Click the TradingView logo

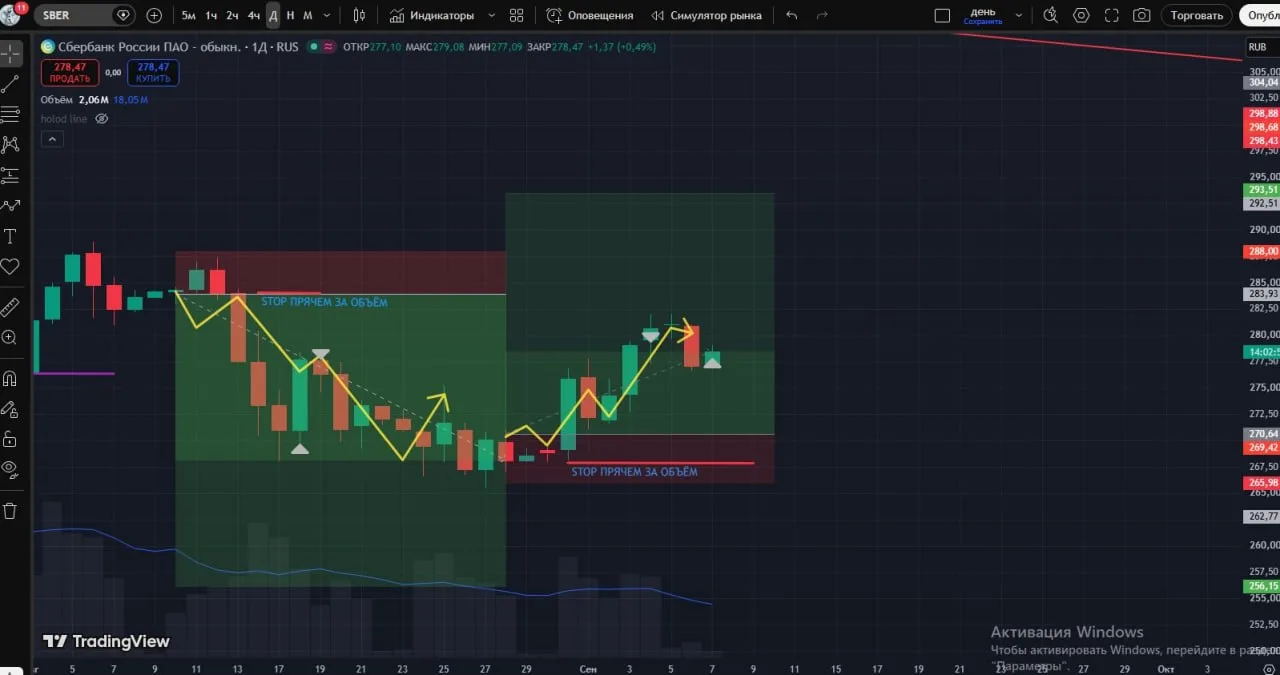click(x=106, y=641)
